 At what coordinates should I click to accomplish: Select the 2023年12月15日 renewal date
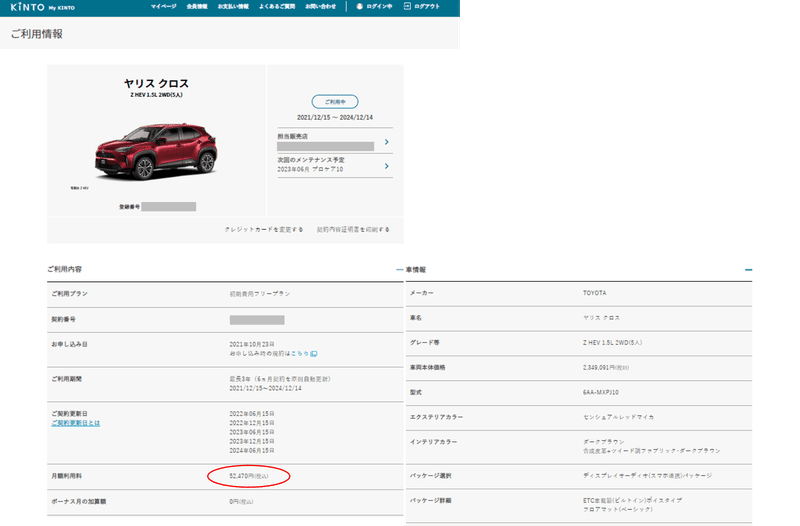[x=252, y=441]
